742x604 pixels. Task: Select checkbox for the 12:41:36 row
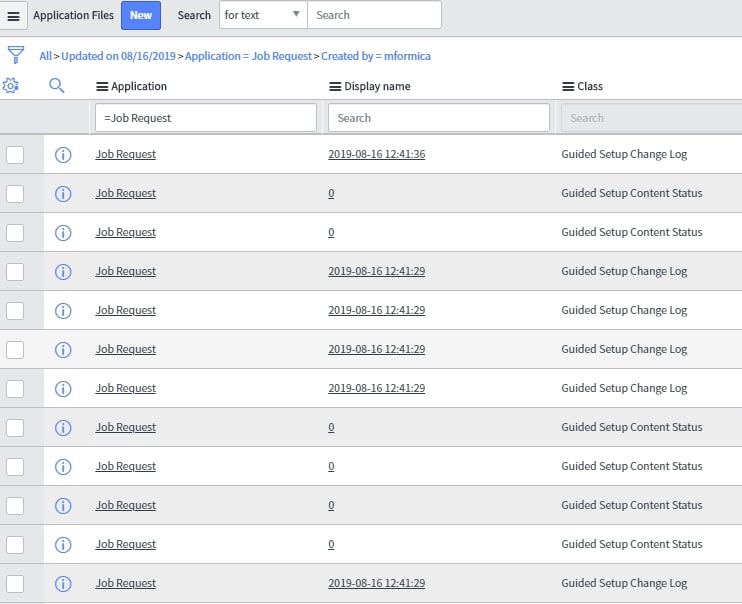[x=15, y=155]
